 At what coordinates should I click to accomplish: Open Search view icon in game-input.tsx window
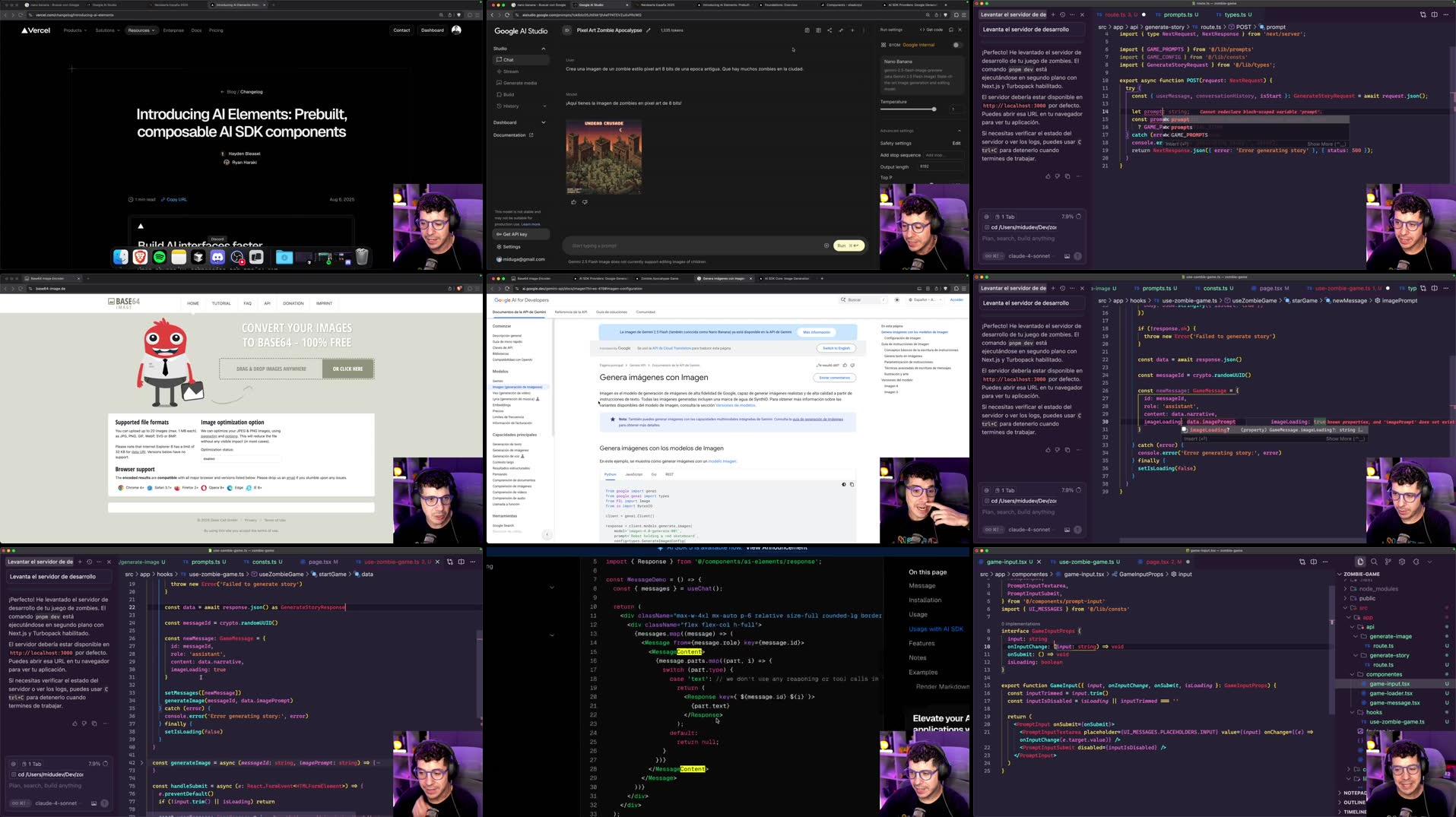(1374, 562)
